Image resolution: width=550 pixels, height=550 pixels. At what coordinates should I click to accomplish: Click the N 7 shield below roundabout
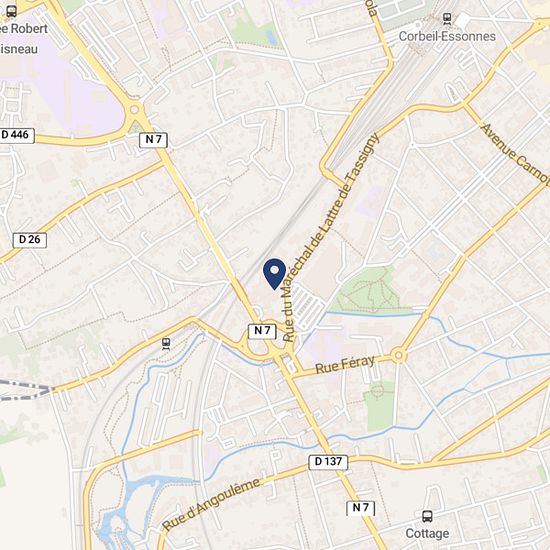pyautogui.click(x=154, y=140)
